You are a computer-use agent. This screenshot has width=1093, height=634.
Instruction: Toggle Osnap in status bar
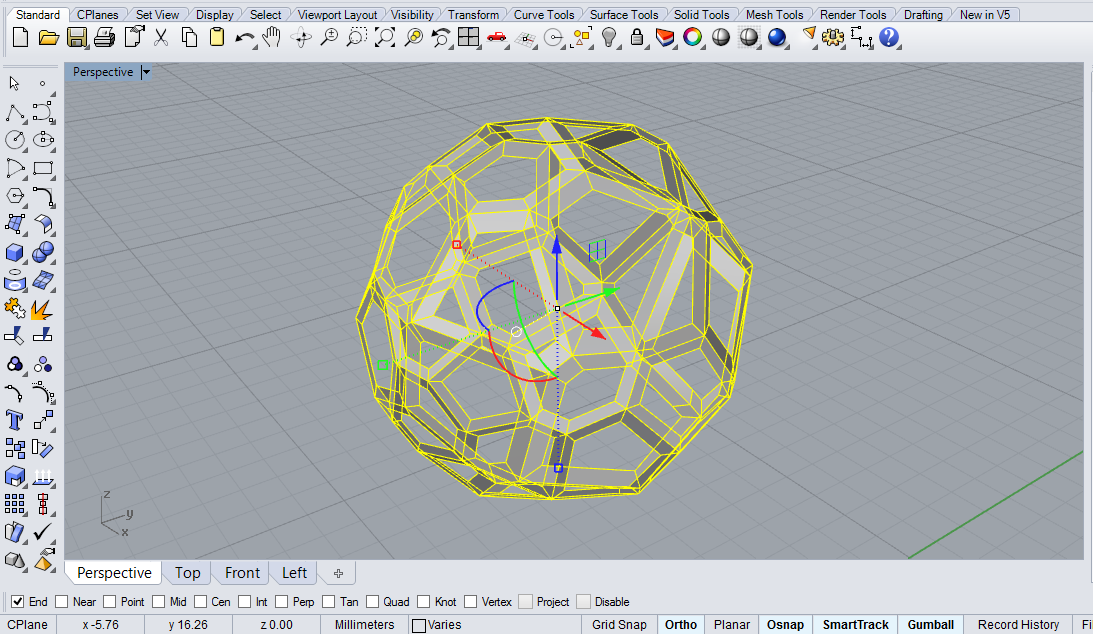[x=785, y=624]
